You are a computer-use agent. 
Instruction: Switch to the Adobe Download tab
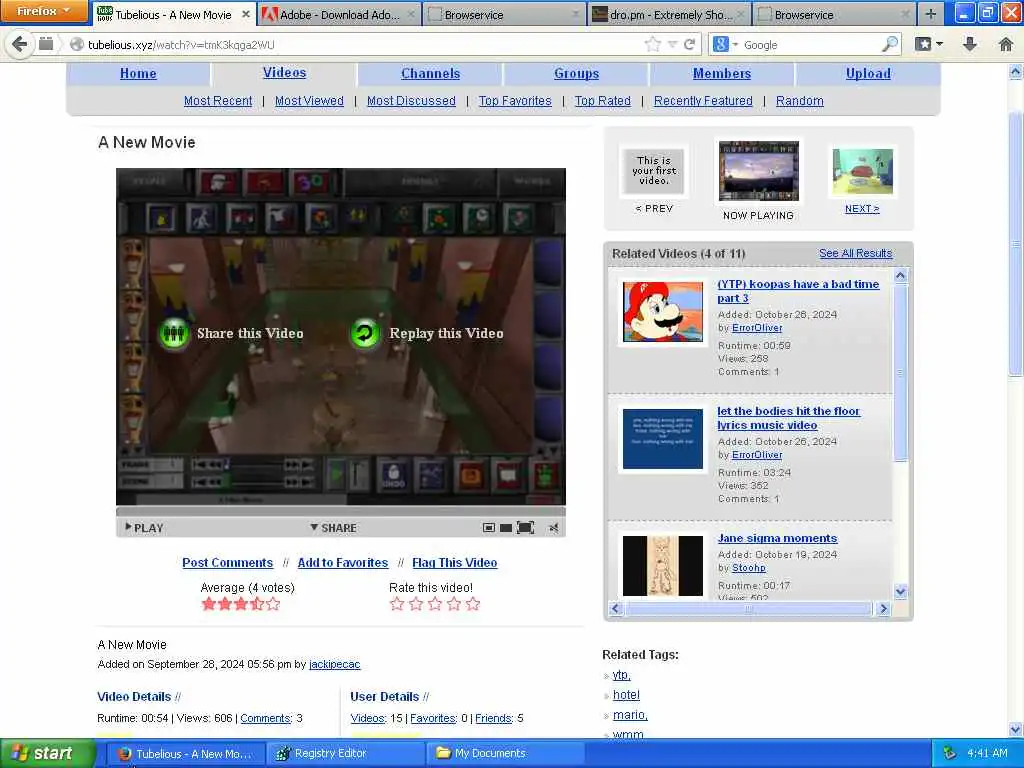click(340, 14)
